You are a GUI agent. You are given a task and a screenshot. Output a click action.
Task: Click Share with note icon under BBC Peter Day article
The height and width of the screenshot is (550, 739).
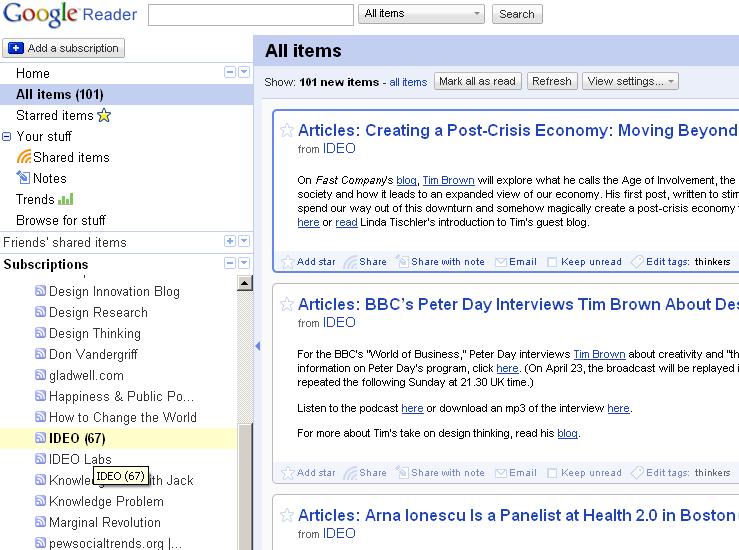point(402,472)
